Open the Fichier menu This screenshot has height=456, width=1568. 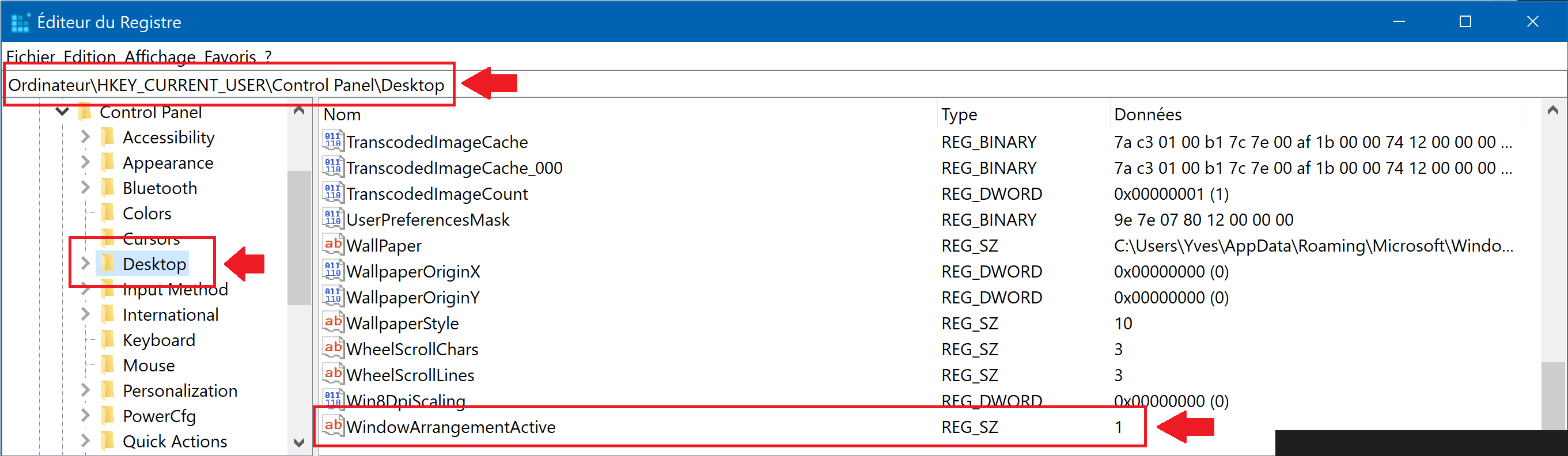31,56
